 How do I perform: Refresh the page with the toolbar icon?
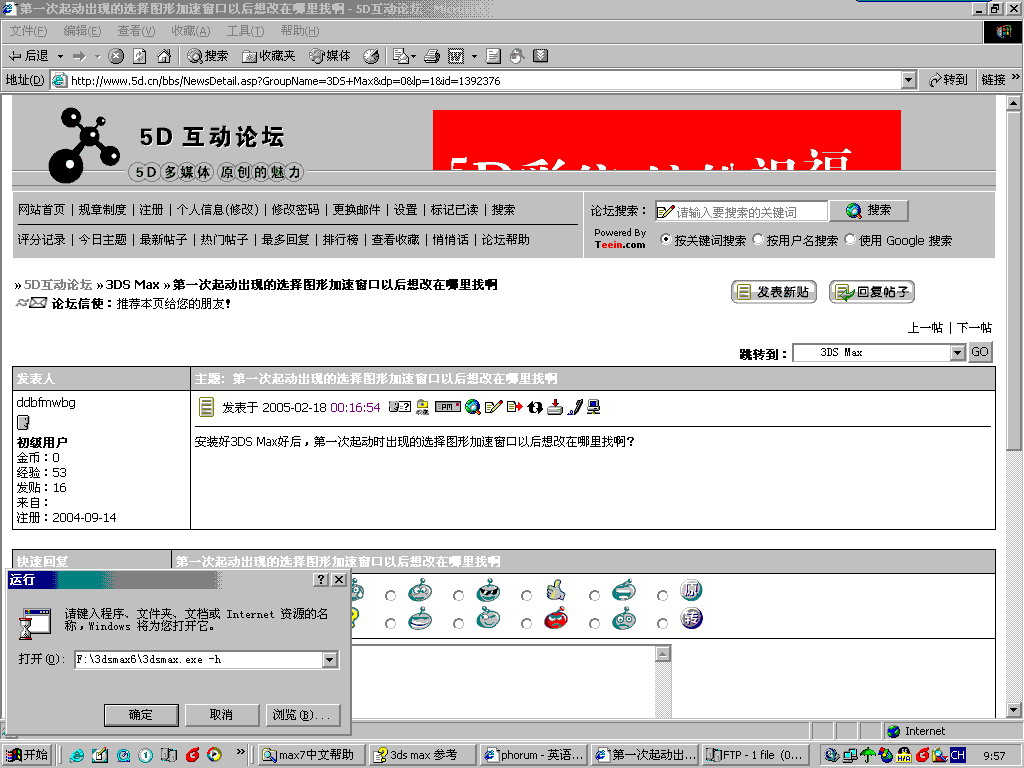139,57
